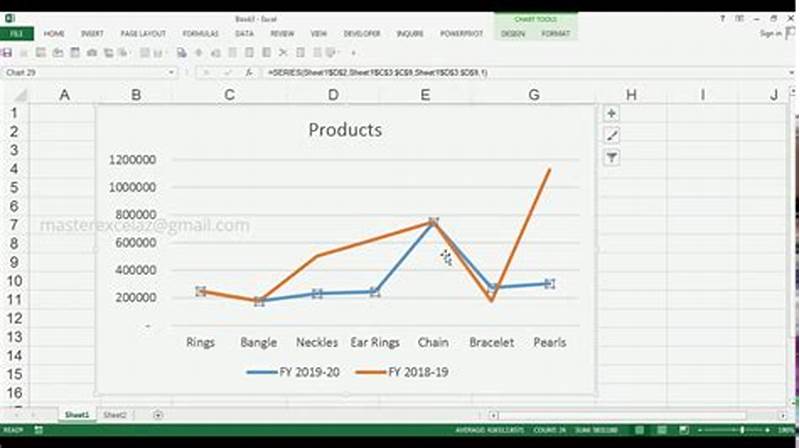Open the VIEW ribbon tab

click(x=319, y=34)
